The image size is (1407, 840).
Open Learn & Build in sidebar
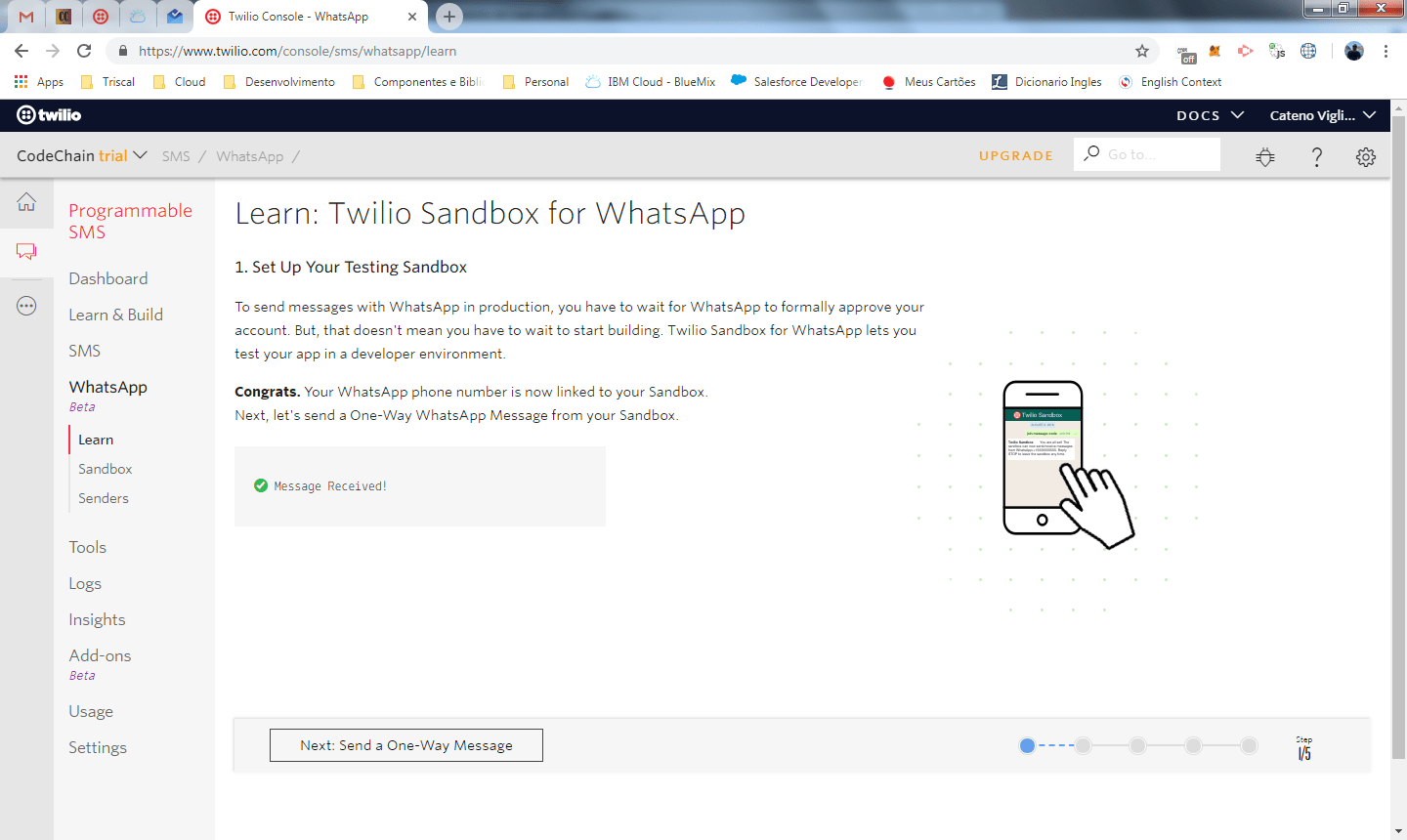[x=116, y=315]
